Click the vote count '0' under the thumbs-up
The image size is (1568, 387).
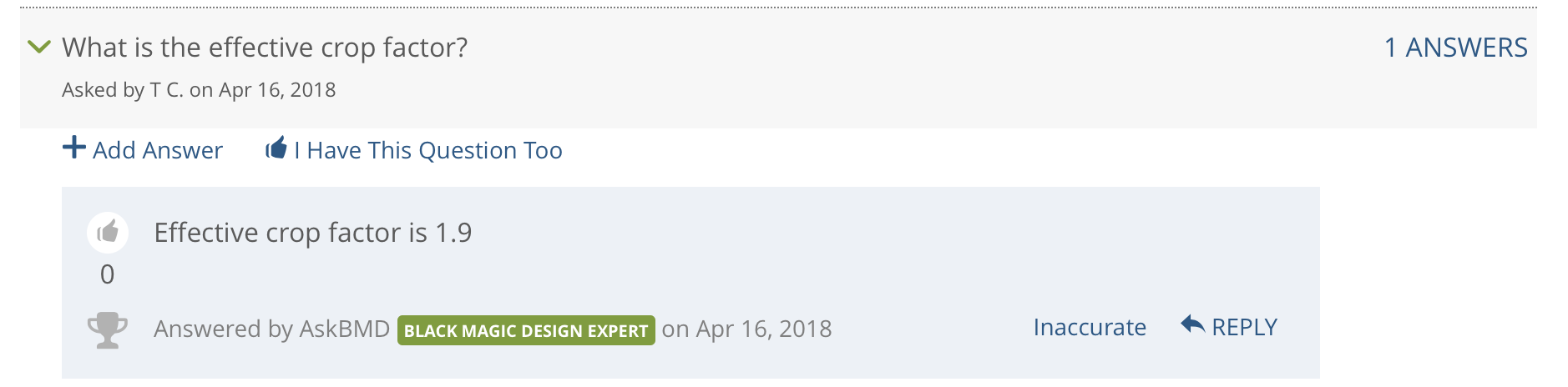(107, 274)
